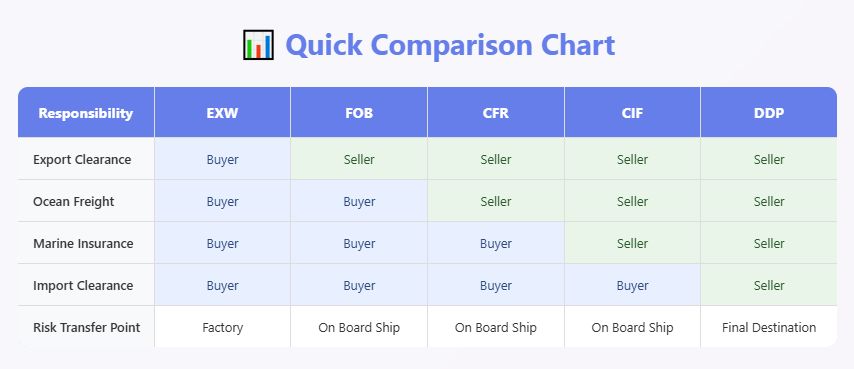Select the CFR column header
The image size is (854, 369).
[496, 113]
